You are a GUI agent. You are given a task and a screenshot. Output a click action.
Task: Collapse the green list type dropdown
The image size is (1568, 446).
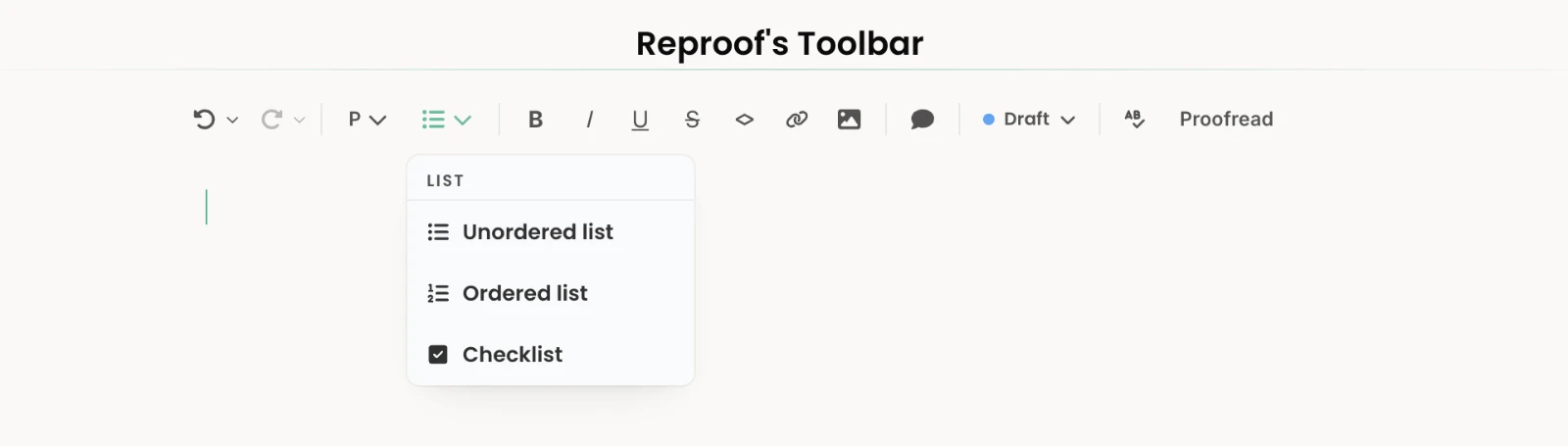coord(447,120)
